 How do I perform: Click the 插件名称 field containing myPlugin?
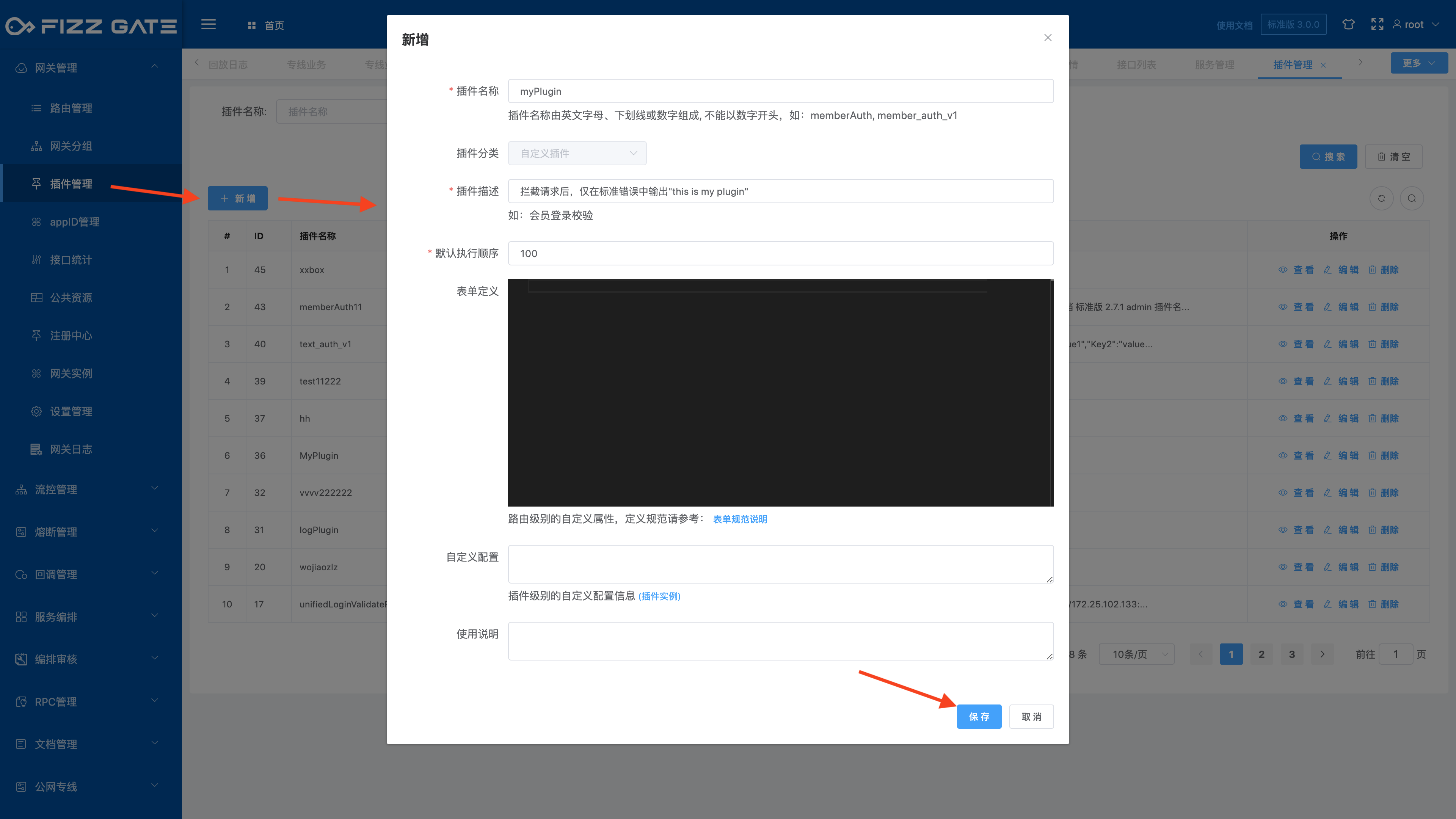pyautogui.click(x=781, y=91)
